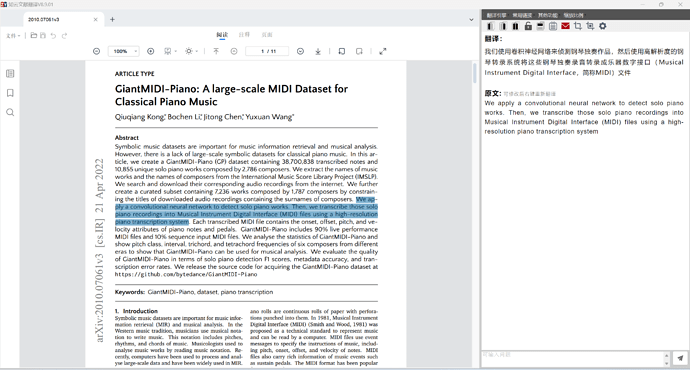Go to the previous page using the circled arrow

[x=234, y=51]
